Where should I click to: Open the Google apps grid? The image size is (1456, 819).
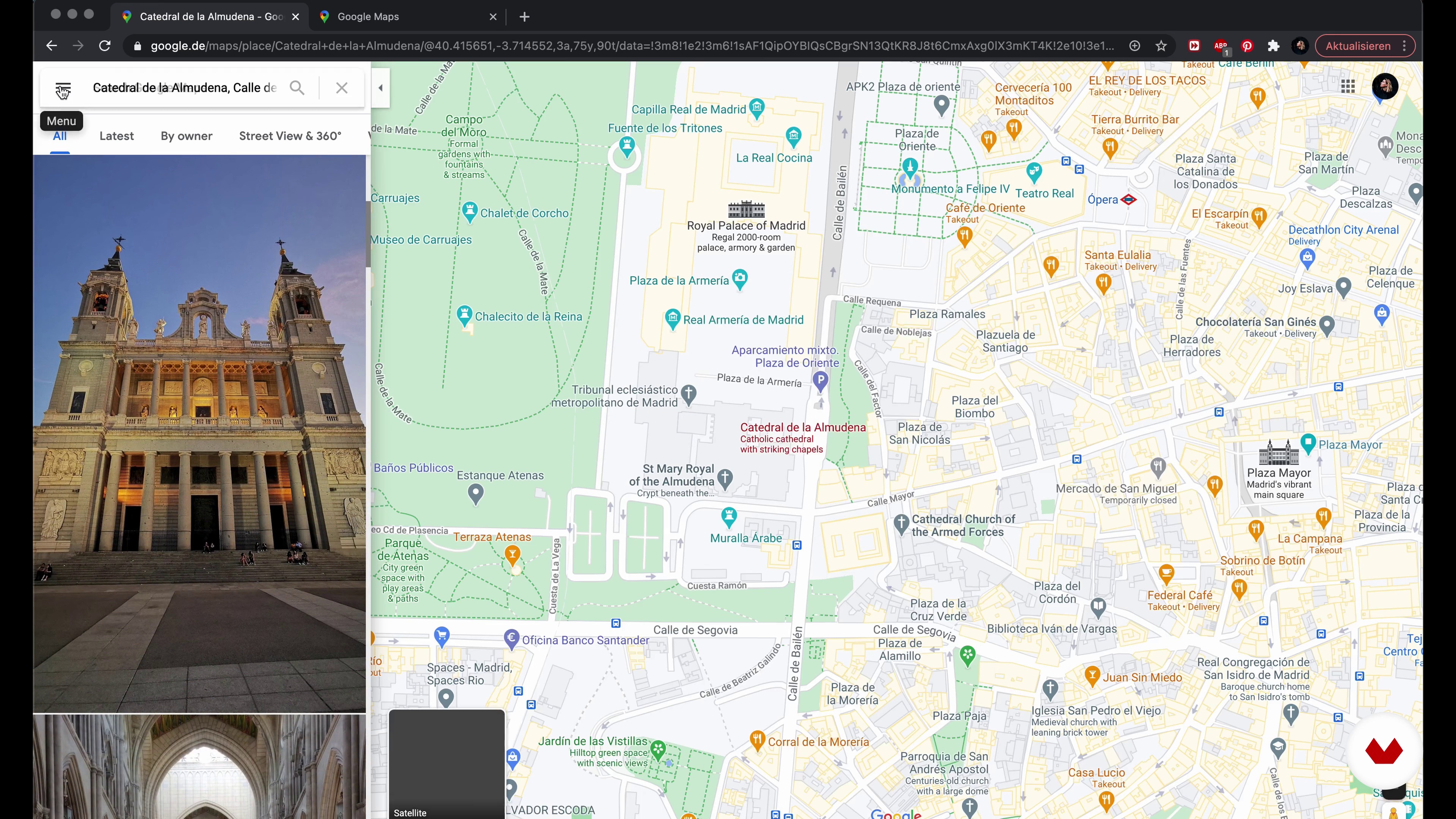pyautogui.click(x=1348, y=86)
